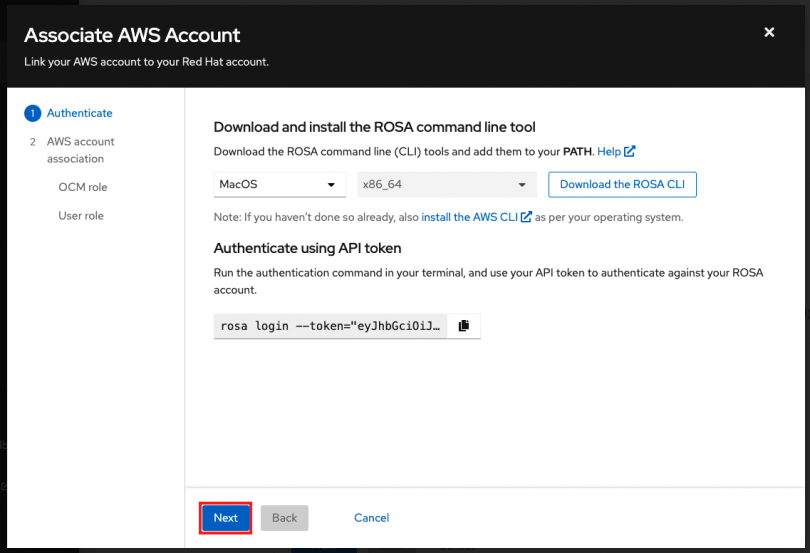Viewport: 810px width, 553px height.
Task: Click the external link icon beside Help
Action: [630, 152]
